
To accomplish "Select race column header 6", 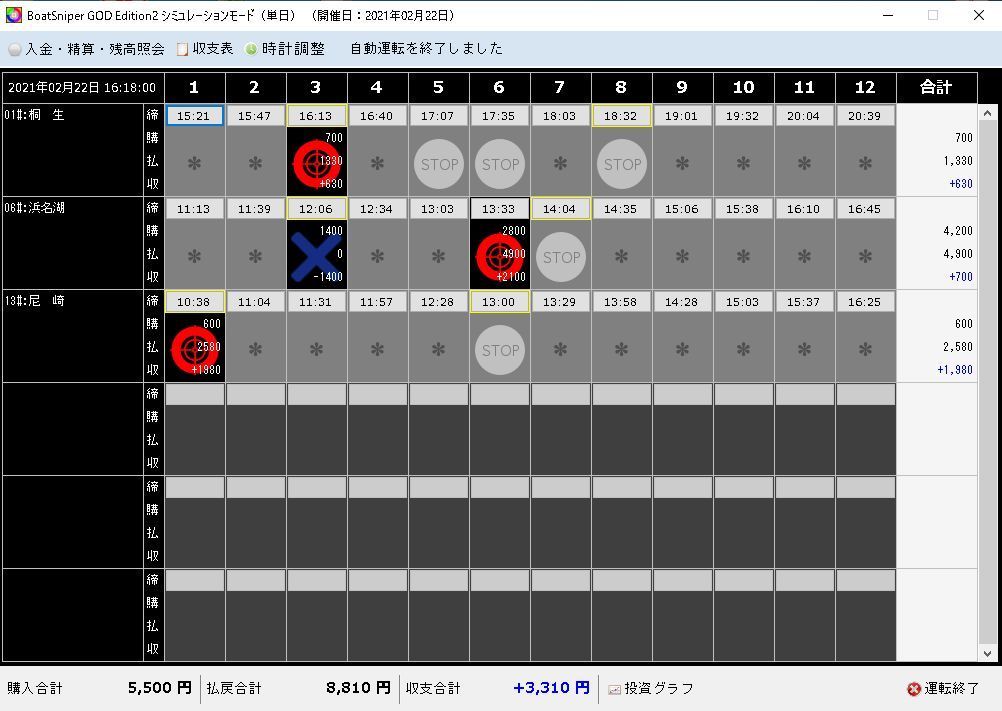I will [x=499, y=88].
